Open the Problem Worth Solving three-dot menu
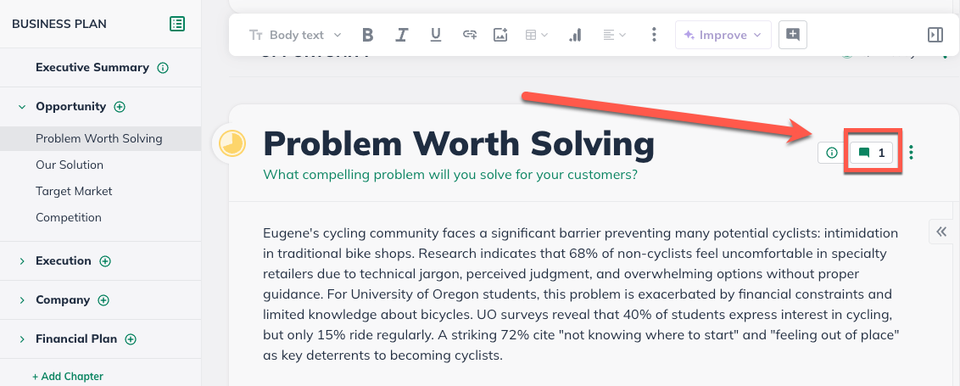Viewport: 960px width, 386px height. [x=912, y=153]
